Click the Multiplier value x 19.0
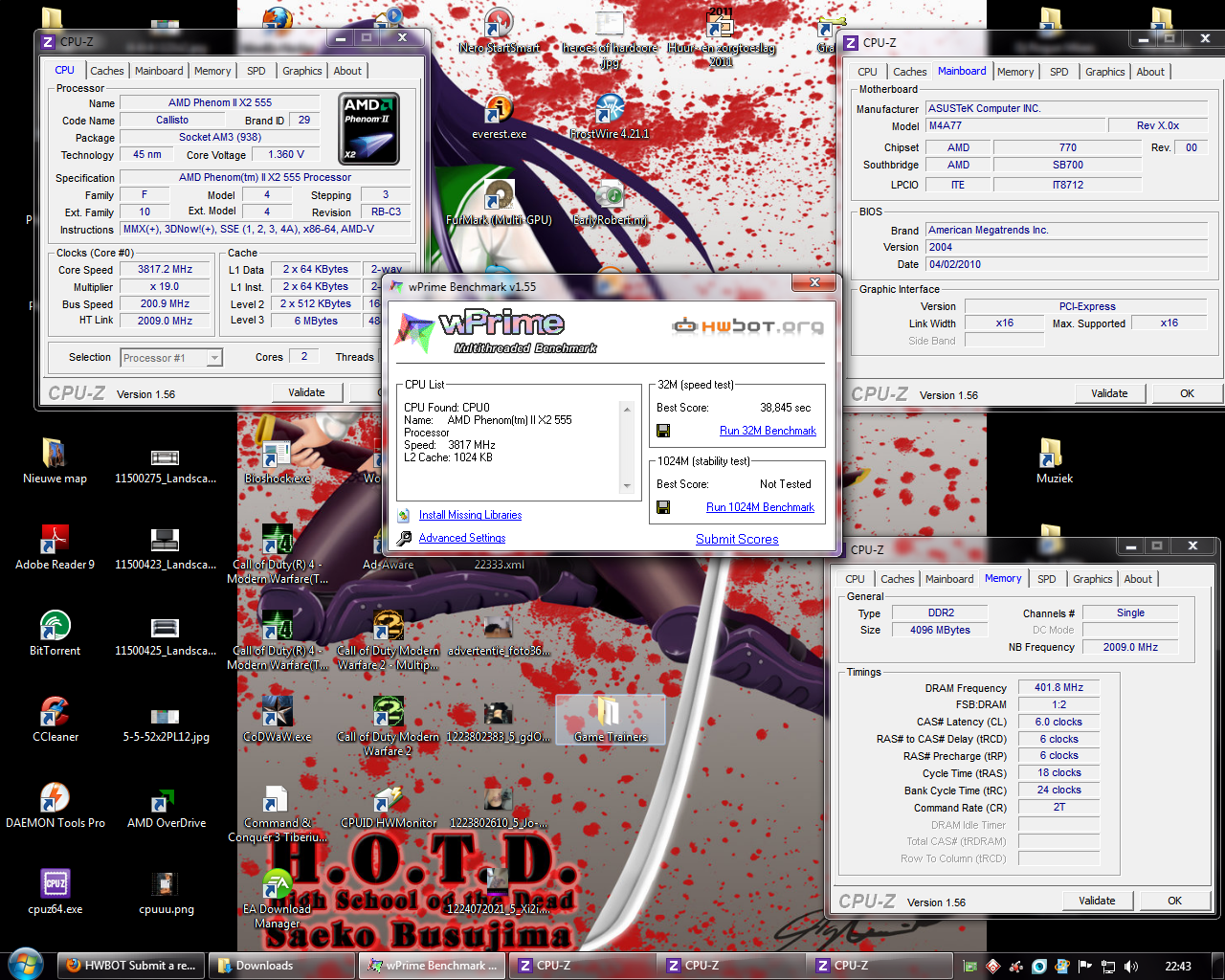Viewport: 1225px width, 980px height. [x=165, y=287]
